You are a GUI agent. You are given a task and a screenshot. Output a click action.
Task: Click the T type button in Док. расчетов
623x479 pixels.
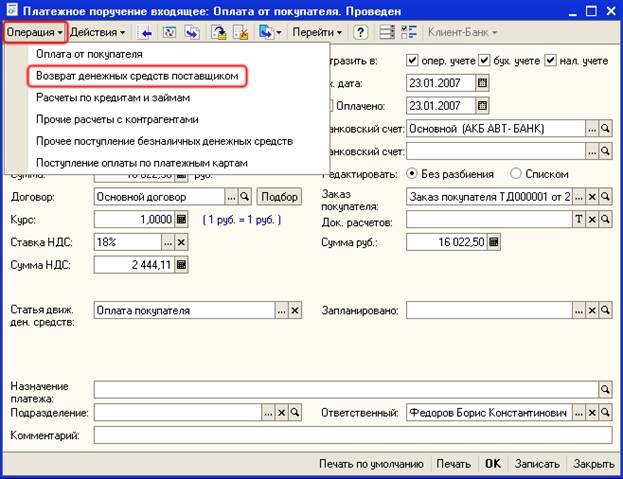coord(578,219)
